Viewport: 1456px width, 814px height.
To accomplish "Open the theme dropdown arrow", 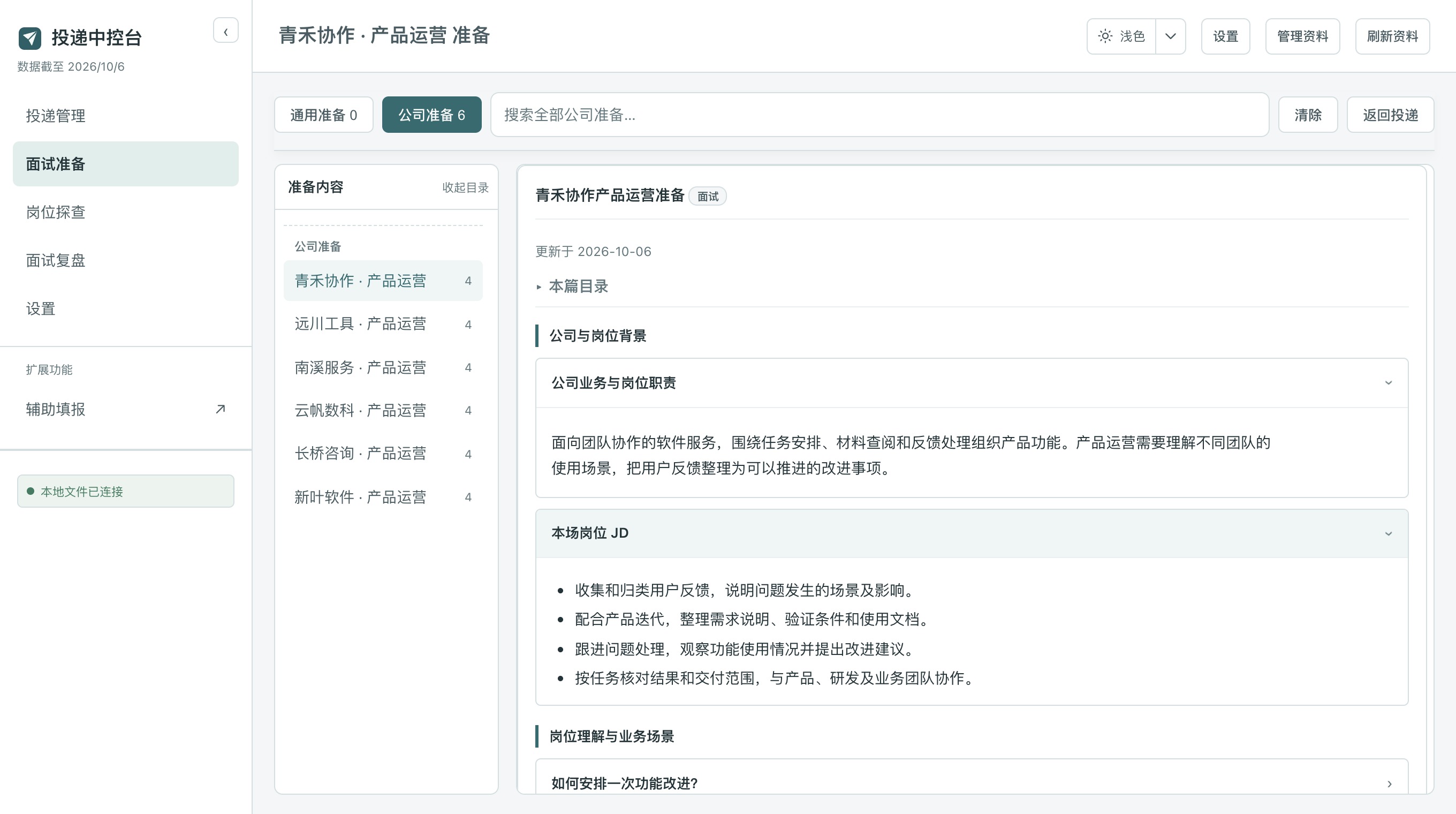I will [x=1170, y=36].
